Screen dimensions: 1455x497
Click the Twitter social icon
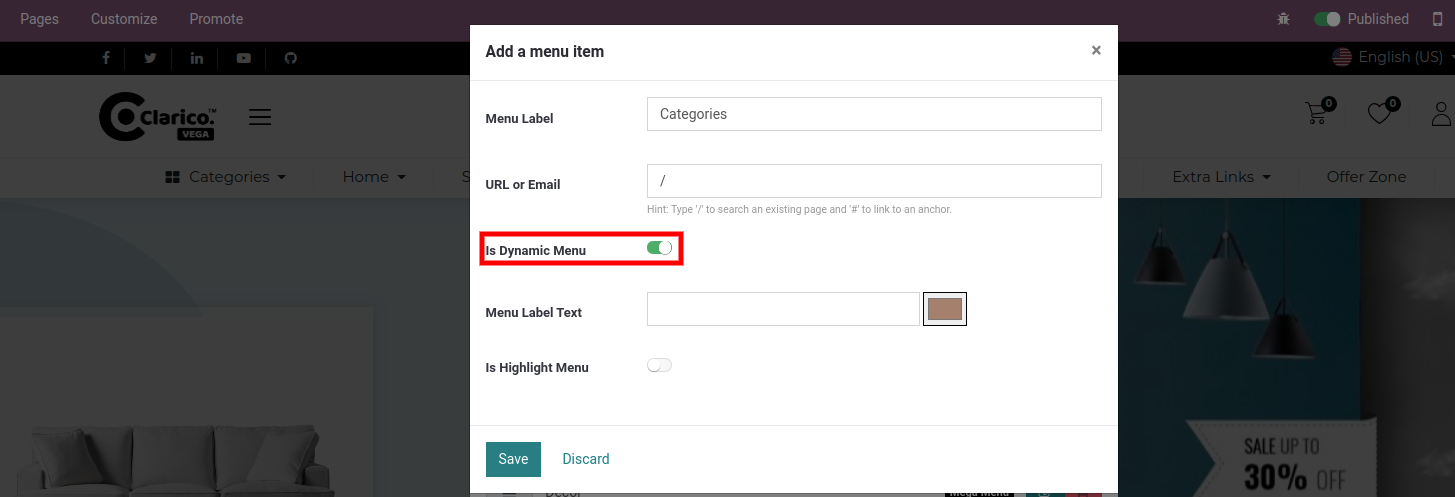point(150,58)
